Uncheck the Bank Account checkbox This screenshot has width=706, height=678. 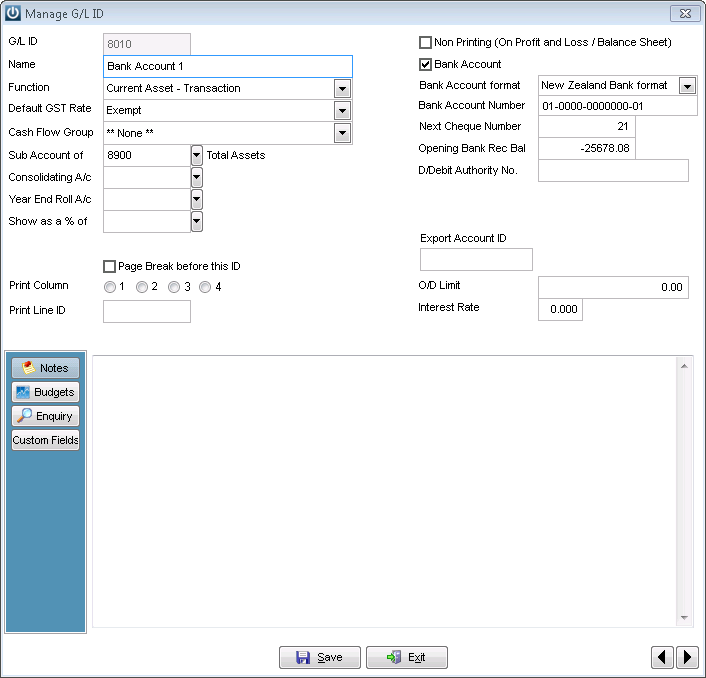[x=425, y=64]
